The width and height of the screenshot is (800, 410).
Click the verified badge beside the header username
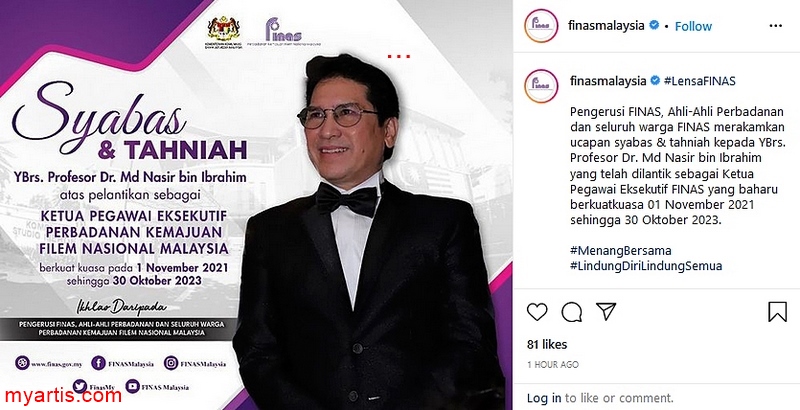pyautogui.click(x=654, y=25)
